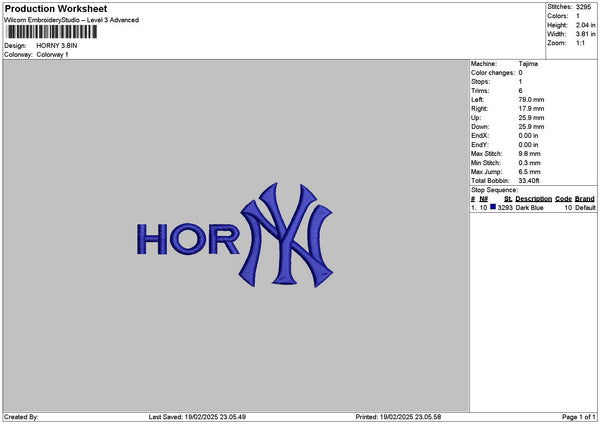Click the 'Color changes:' label
Viewport: 600px width, 424px height.
(493, 73)
